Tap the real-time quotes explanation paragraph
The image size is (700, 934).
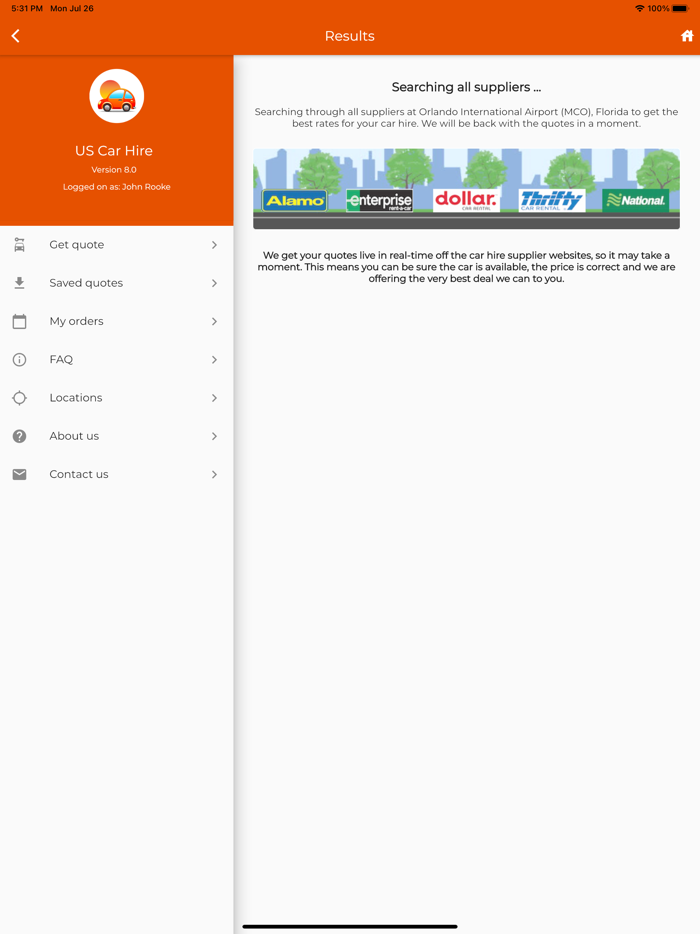[x=466, y=267]
